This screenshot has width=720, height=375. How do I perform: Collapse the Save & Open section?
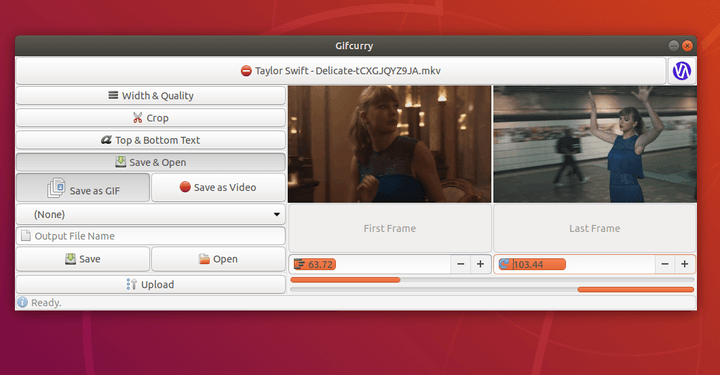pyautogui.click(x=151, y=162)
